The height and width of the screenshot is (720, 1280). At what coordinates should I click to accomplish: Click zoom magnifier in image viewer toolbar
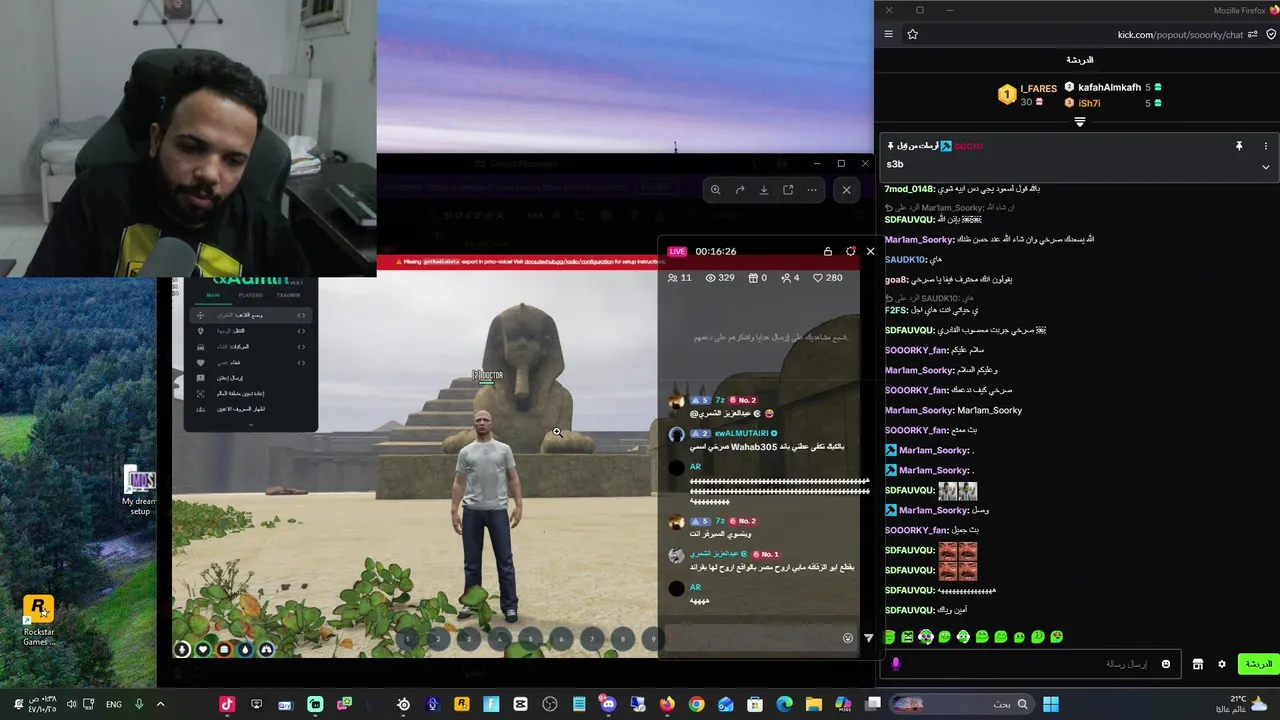[715, 190]
